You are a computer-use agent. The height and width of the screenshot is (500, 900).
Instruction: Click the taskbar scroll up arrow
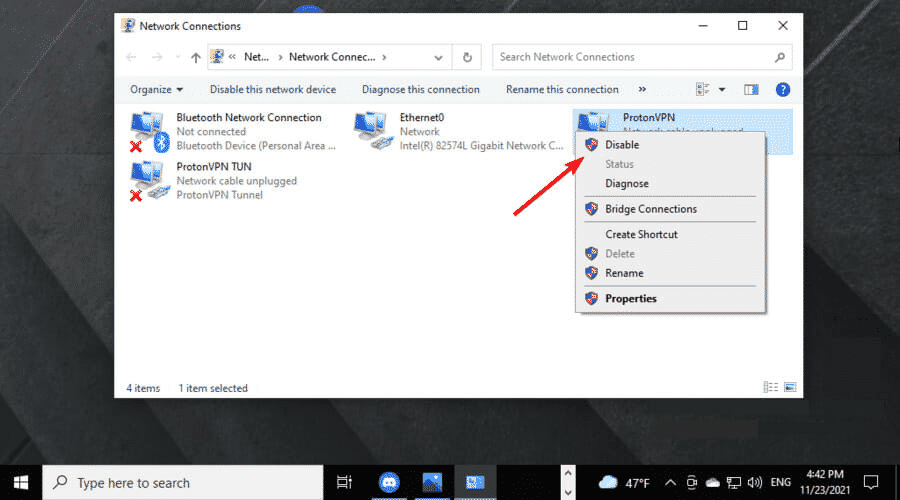[568, 473]
